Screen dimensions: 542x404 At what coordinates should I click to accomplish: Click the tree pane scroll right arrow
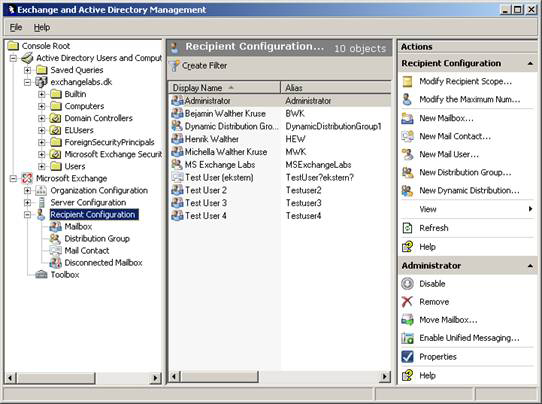click(x=155, y=378)
